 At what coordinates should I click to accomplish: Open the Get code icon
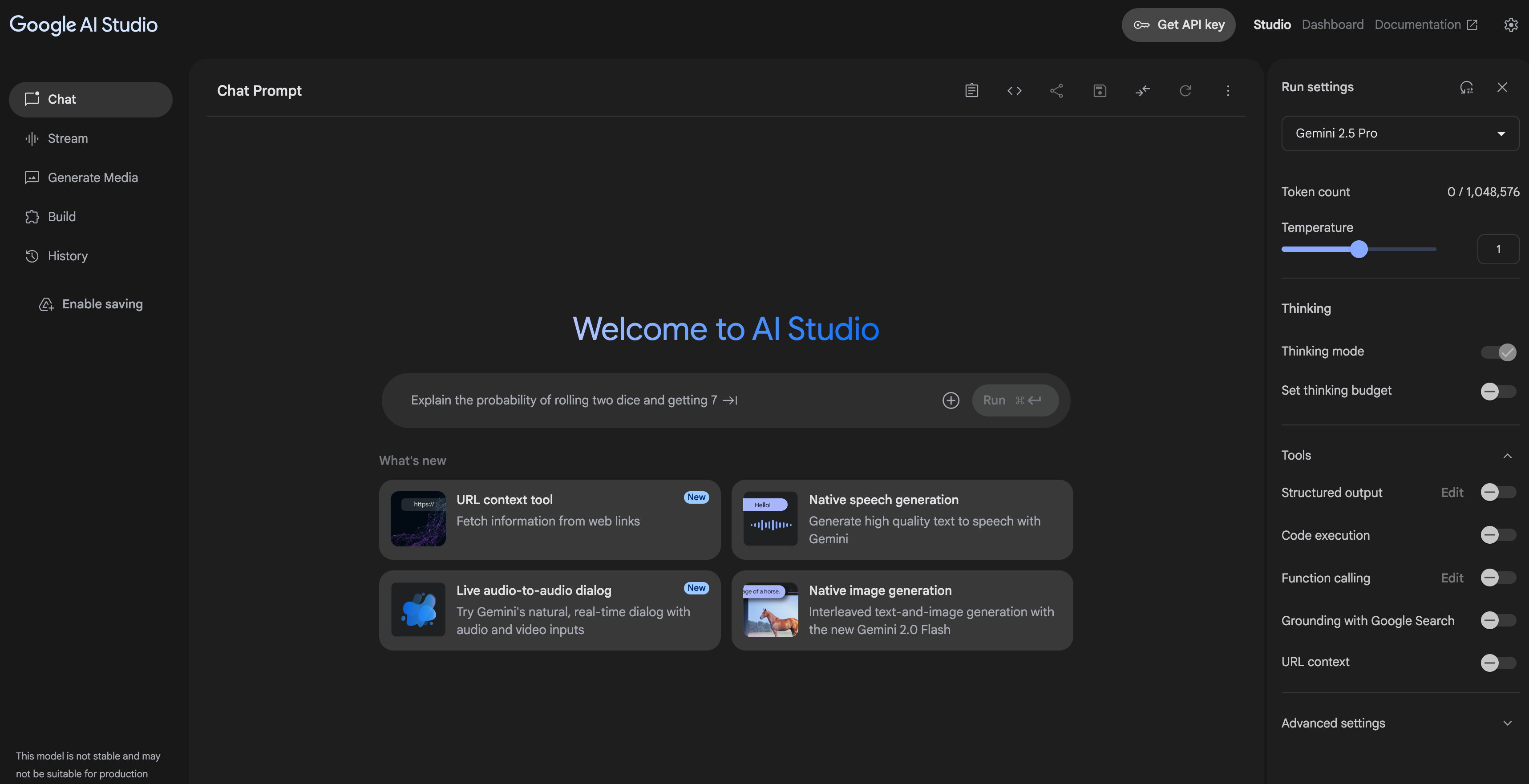(1015, 90)
